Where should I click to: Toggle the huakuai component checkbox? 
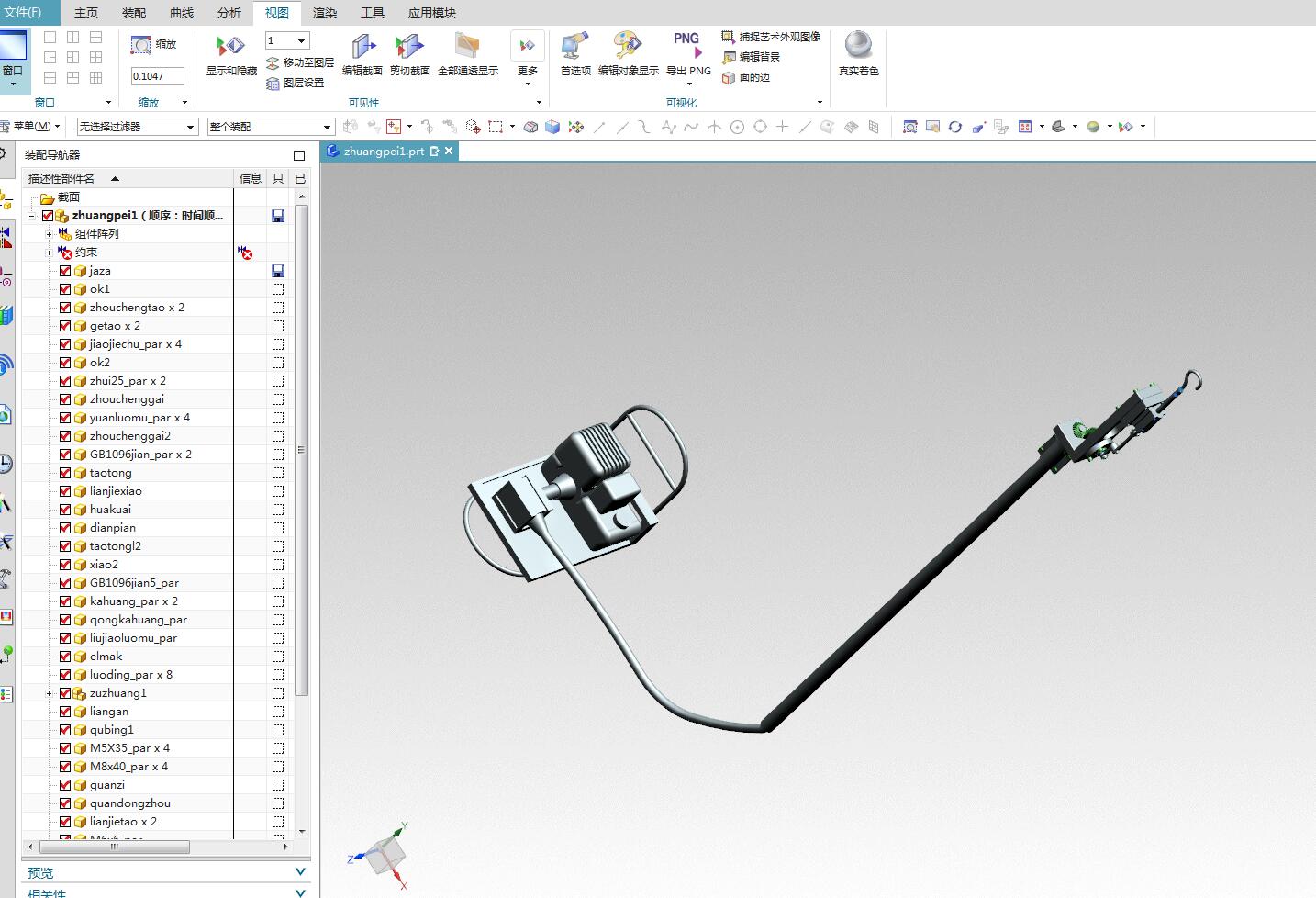65,510
